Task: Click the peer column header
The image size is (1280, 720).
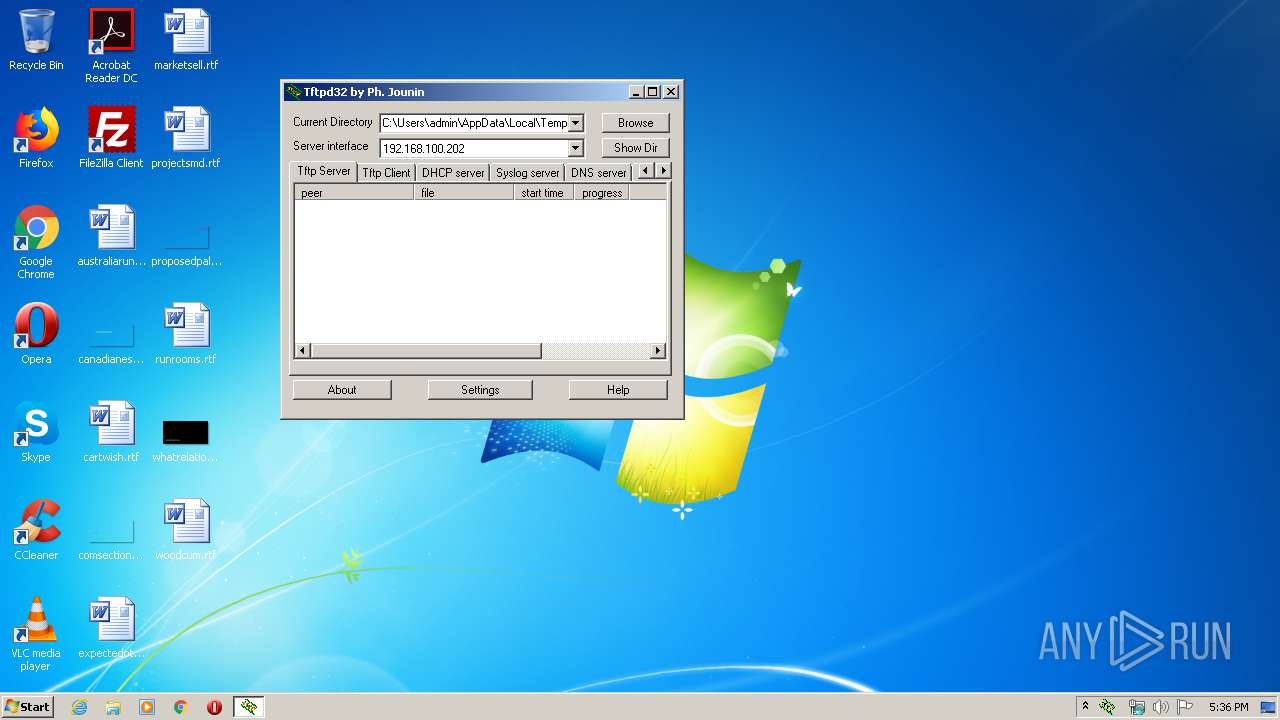Action: 354,193
